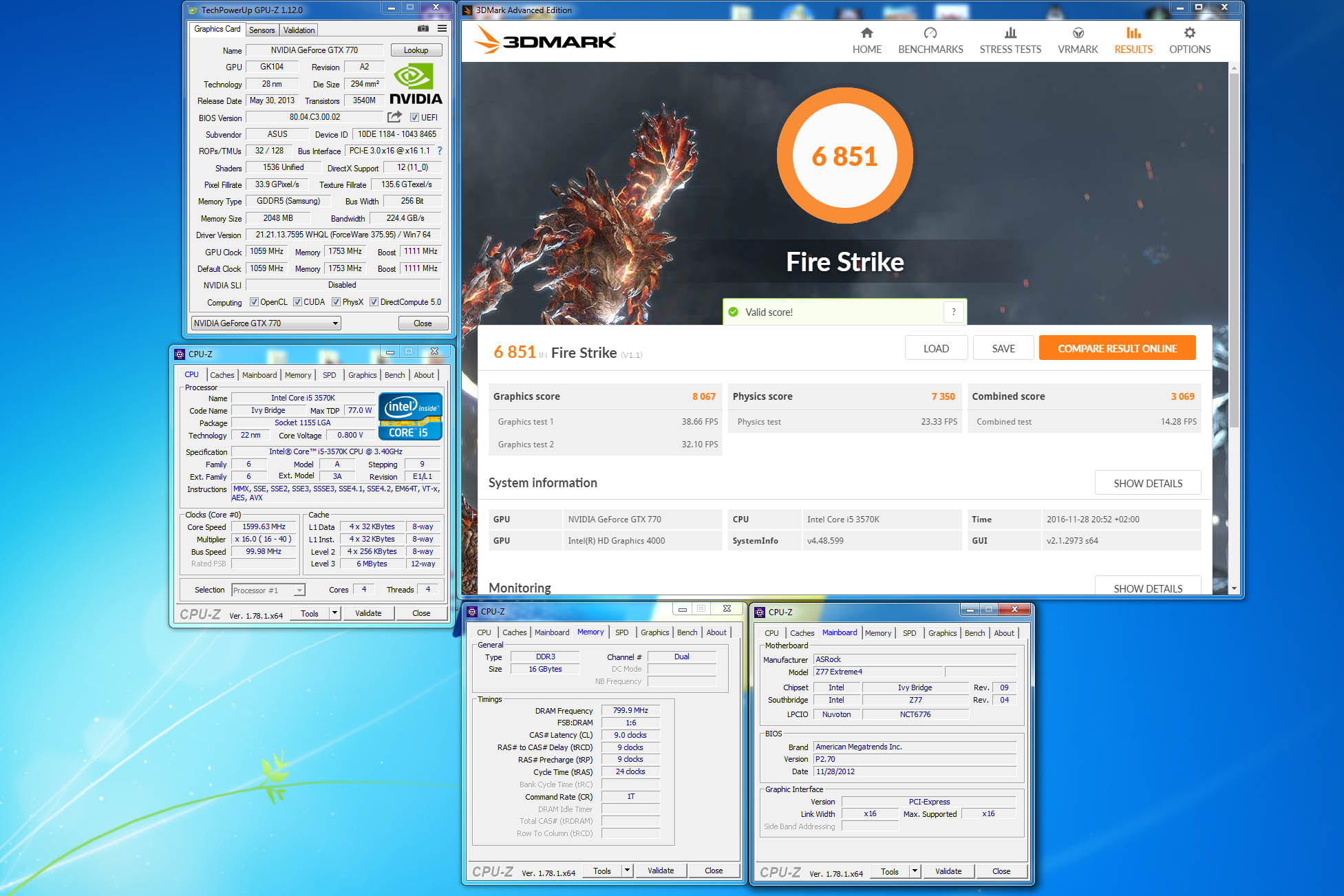
Task: Open Graphics tab in CPU-Z Mainboard window
Action: (942, 633)
